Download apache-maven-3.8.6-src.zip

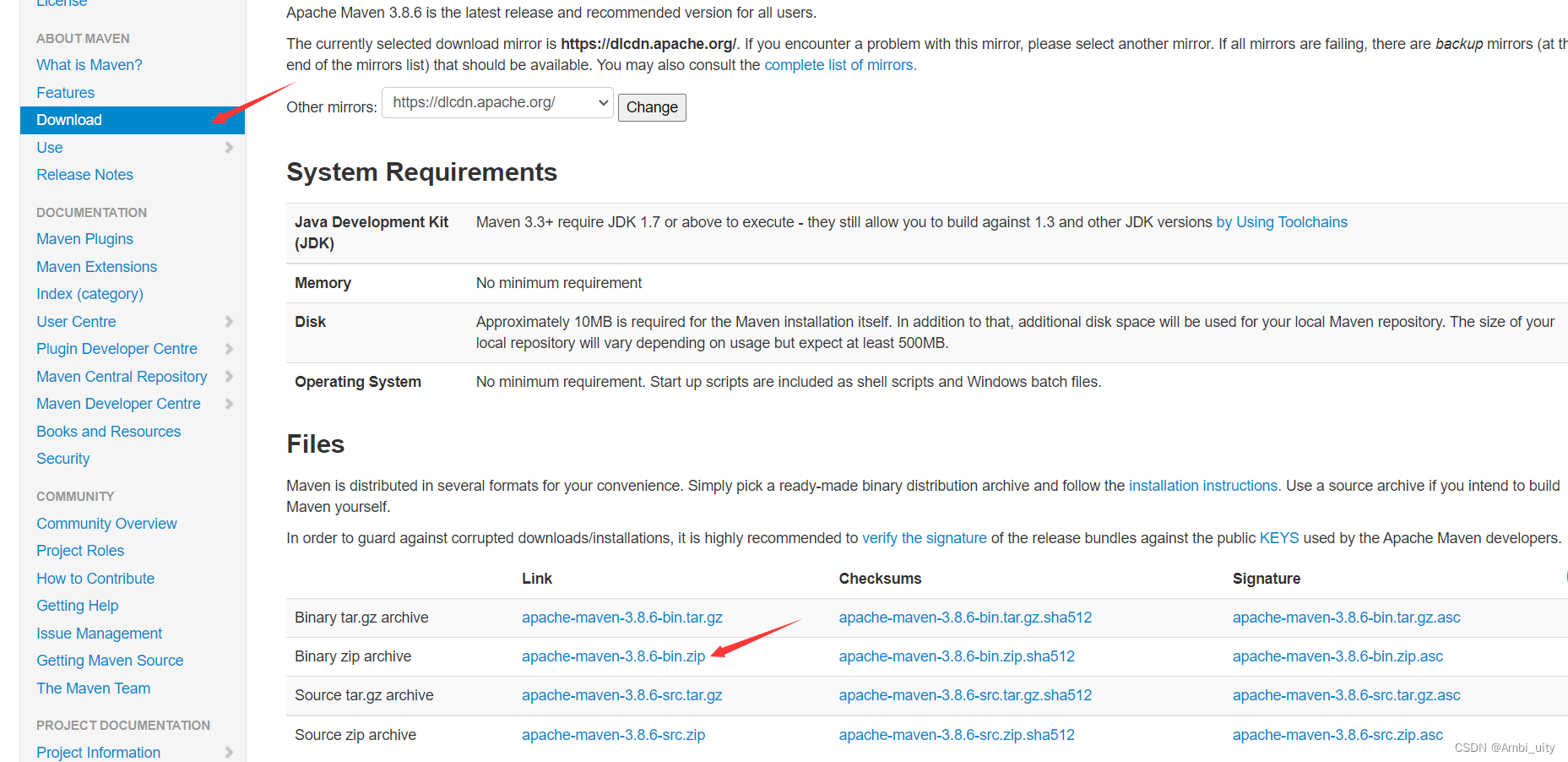point(614,735)
